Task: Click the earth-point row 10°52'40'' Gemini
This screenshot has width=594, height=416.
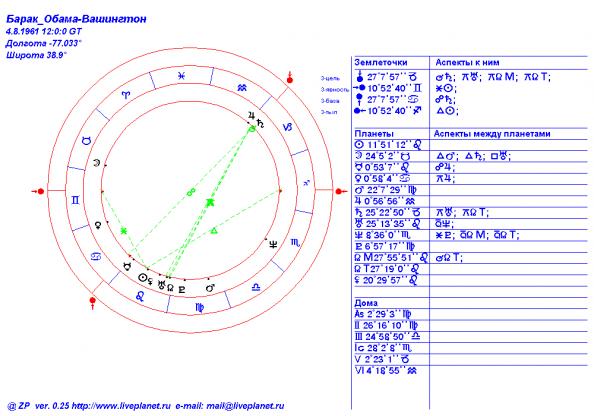Action: pos(388,88)
